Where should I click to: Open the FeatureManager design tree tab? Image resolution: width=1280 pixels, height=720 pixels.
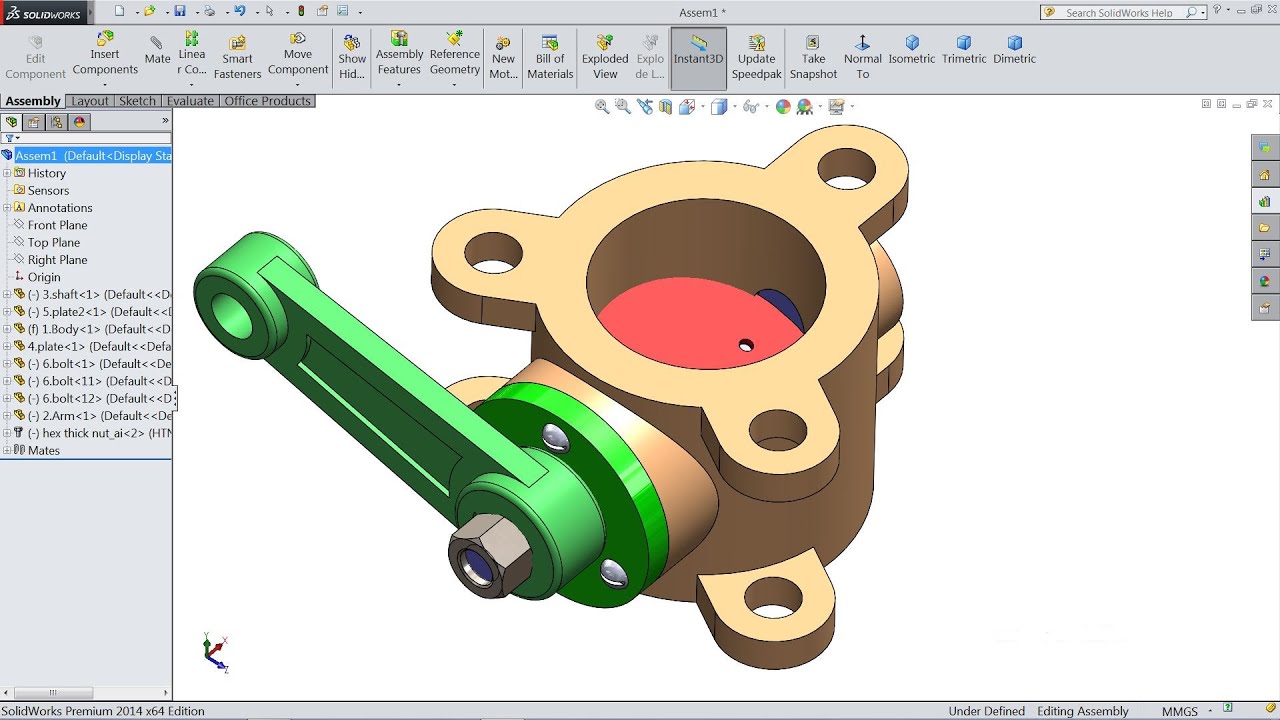pos(12,122)
